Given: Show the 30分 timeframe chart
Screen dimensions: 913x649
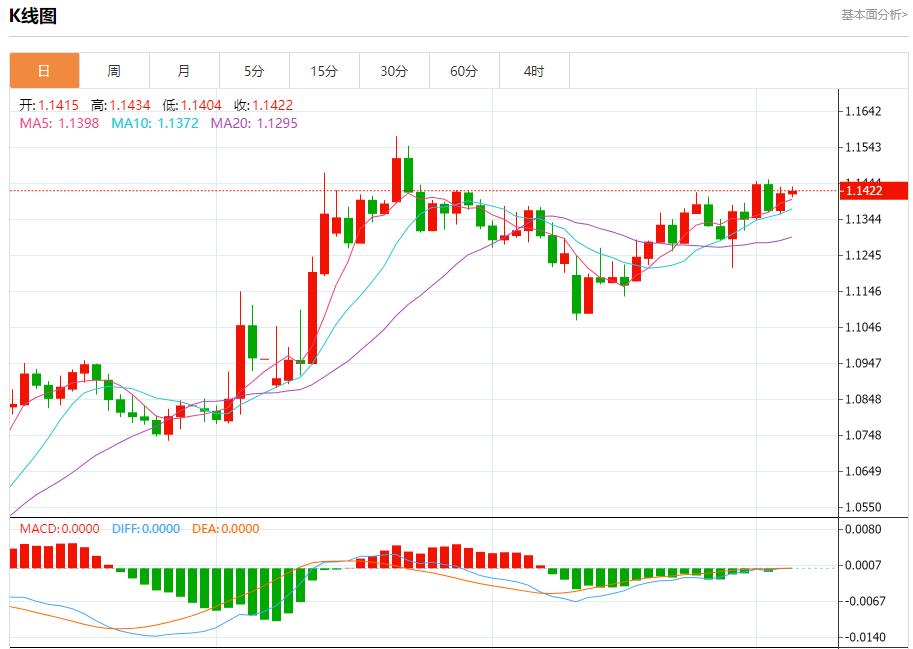Looking at the screenshot, I should (394, 71).
